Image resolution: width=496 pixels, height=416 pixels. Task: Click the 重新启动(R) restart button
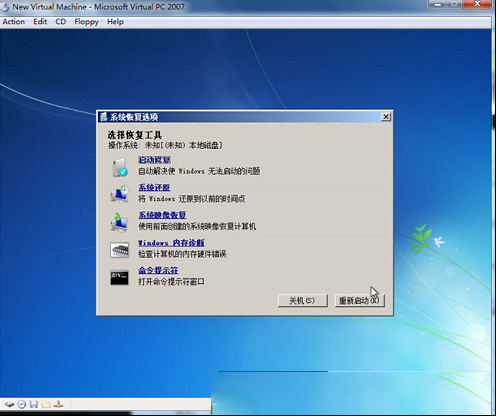click(359, 300)
